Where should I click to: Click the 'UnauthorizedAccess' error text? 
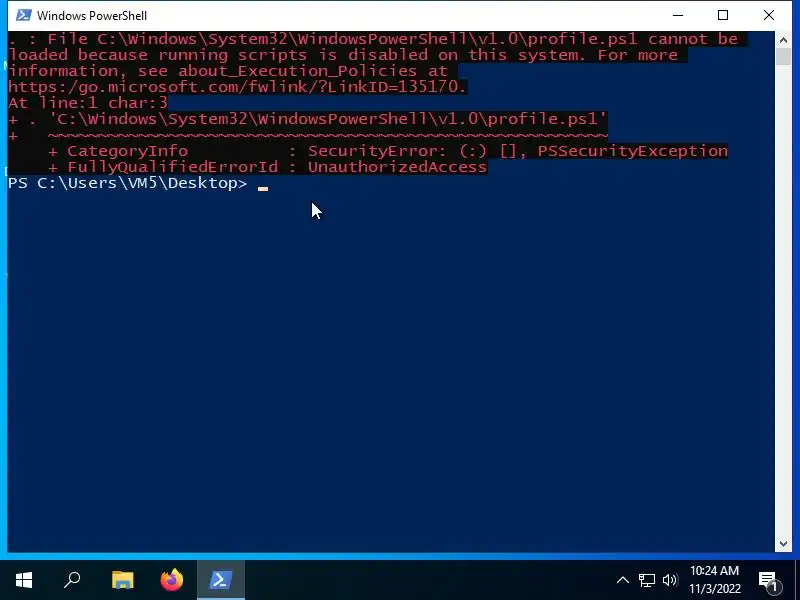(x=397, y=167)
